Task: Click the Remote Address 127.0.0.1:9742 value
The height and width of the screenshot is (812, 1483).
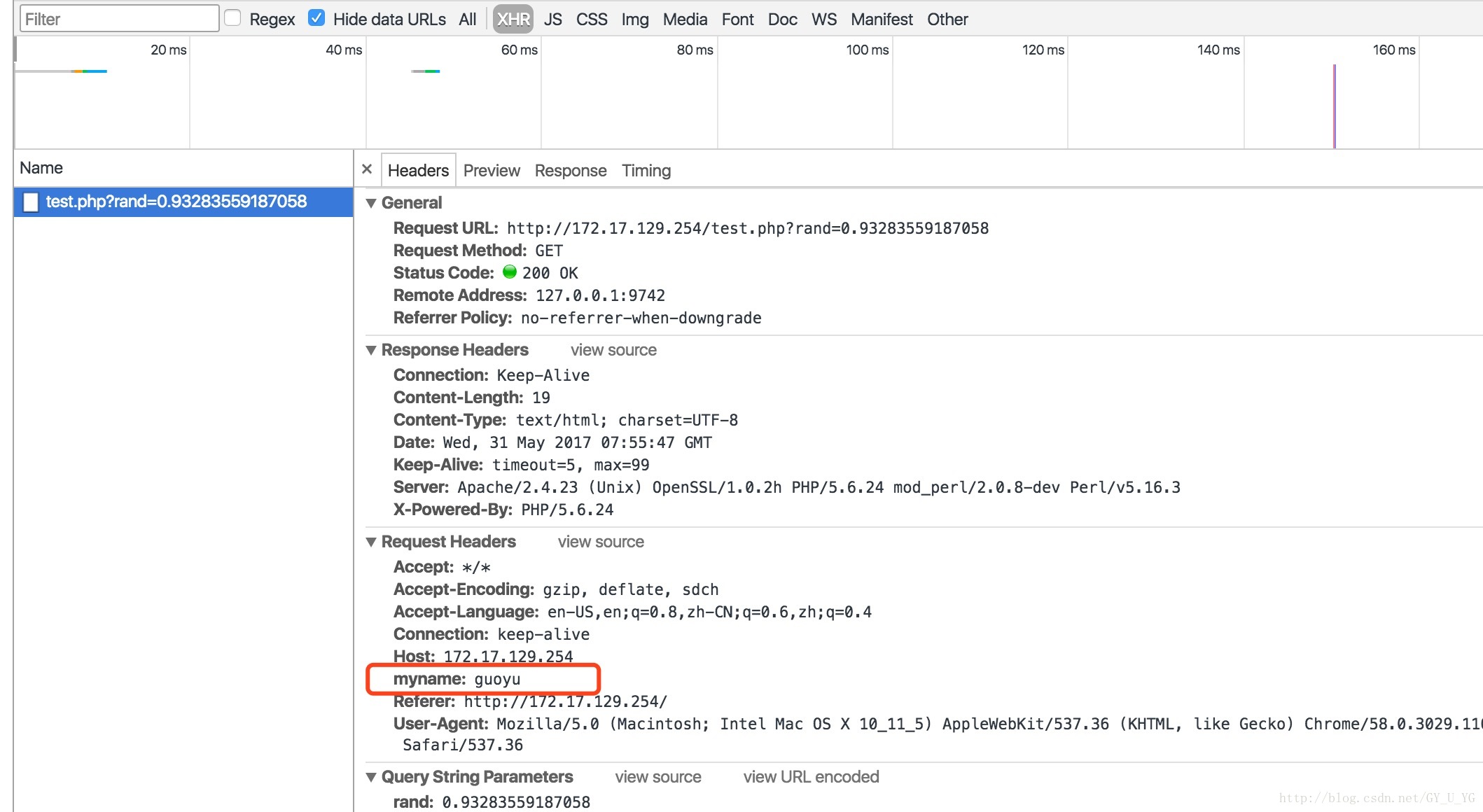Action: click(x=600, y=295)
